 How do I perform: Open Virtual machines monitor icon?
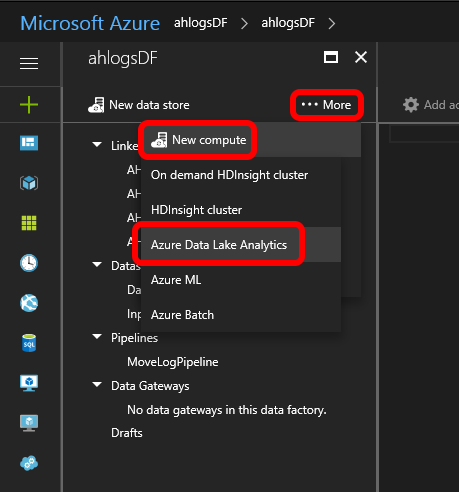[x=29, y=383]
